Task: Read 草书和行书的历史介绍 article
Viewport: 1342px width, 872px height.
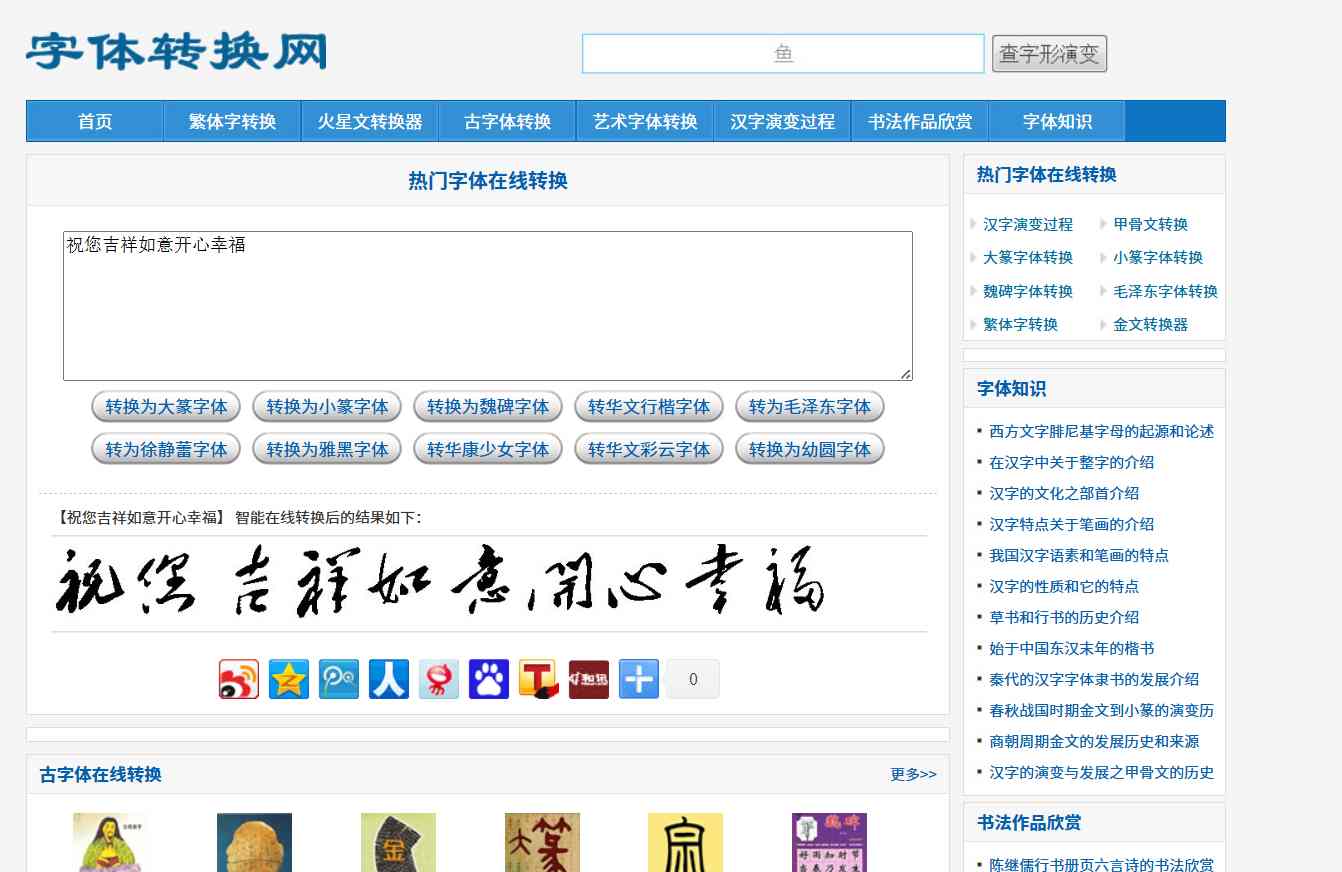Action: point(1063,618)
